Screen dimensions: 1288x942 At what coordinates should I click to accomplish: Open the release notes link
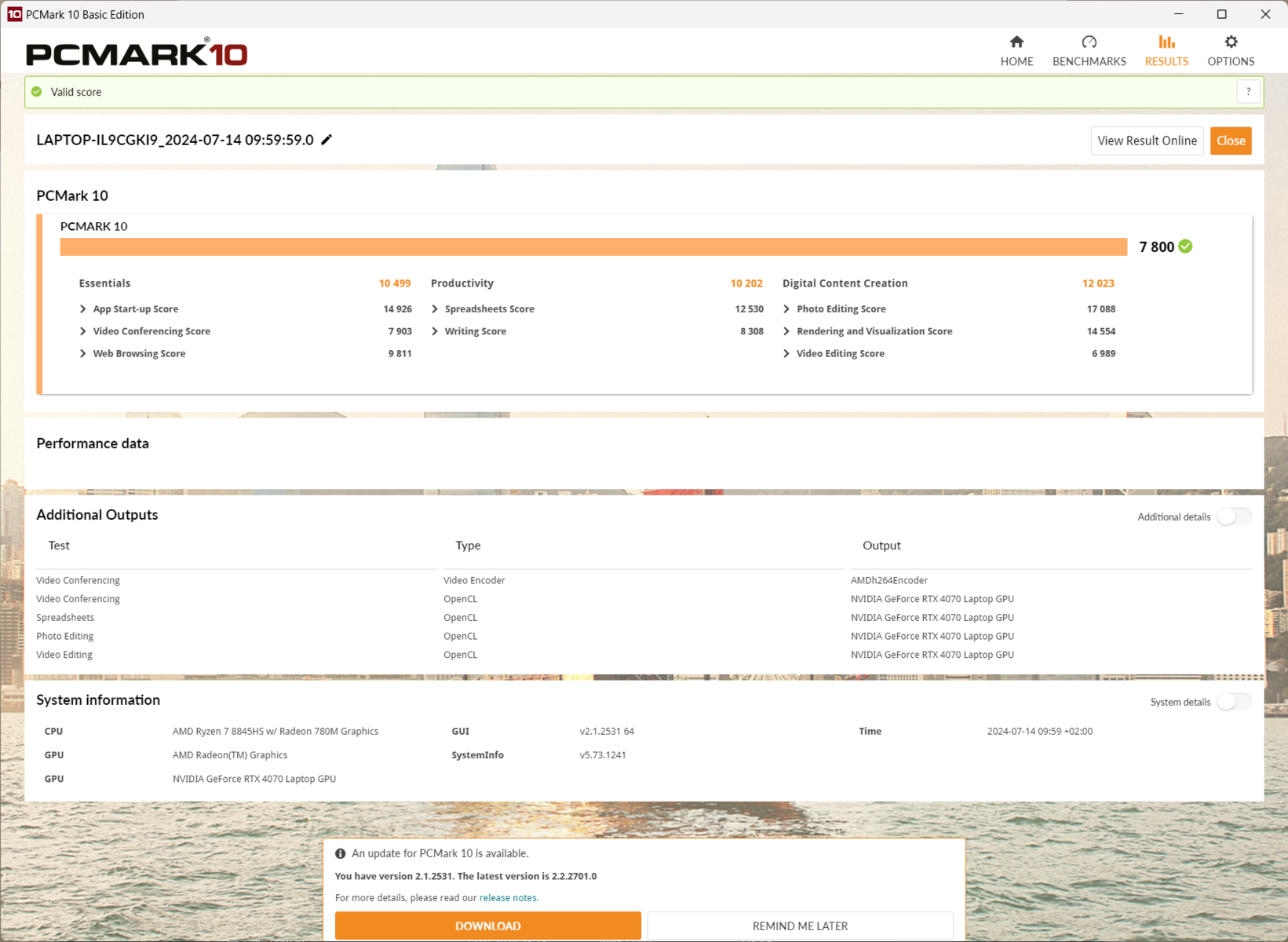(x=508, y=898)
